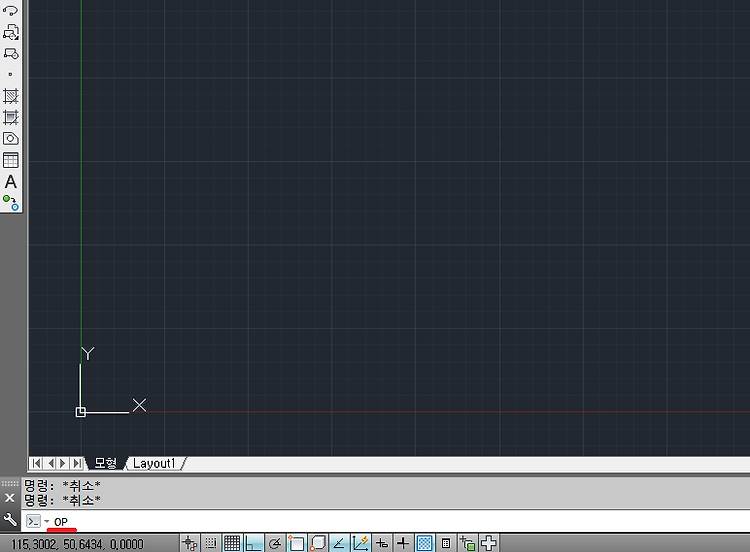Viewport: 750px width, 552px height.
Task: Jump to first layout tab arrow
Action: coord(36,464)
